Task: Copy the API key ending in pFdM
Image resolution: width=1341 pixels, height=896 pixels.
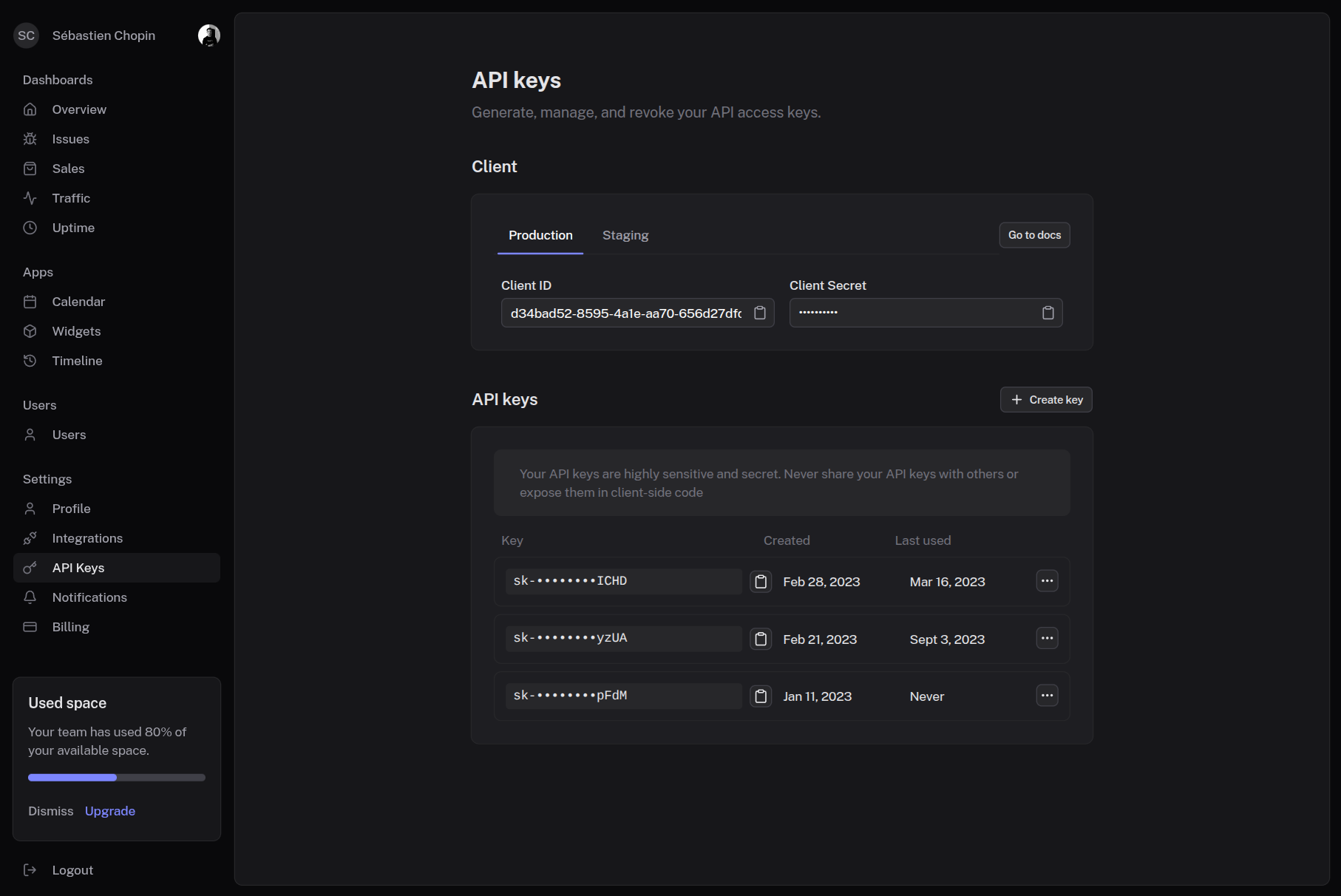Action: coord(761,696)
